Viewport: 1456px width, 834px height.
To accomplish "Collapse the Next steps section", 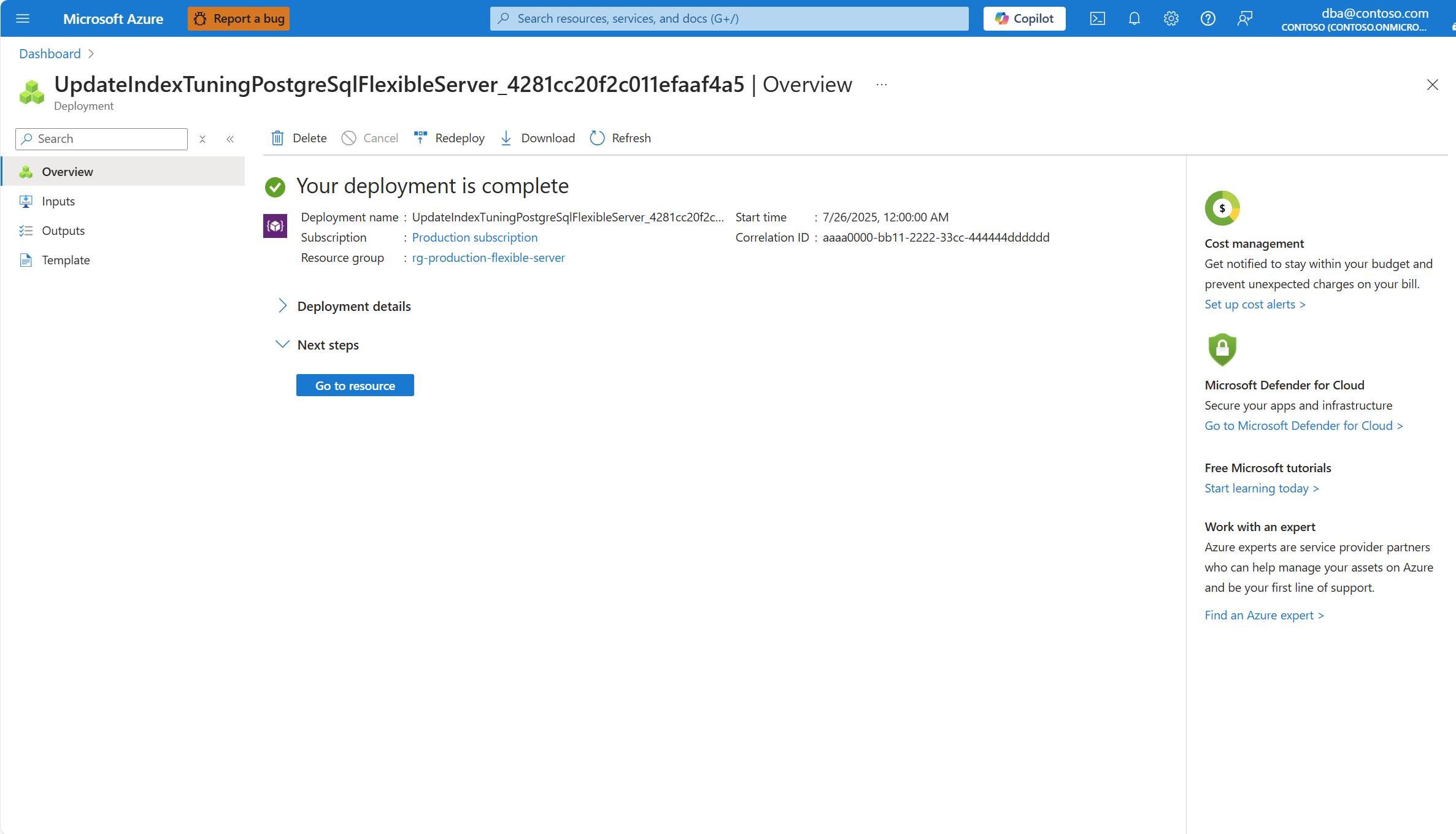I will [282, 345].
